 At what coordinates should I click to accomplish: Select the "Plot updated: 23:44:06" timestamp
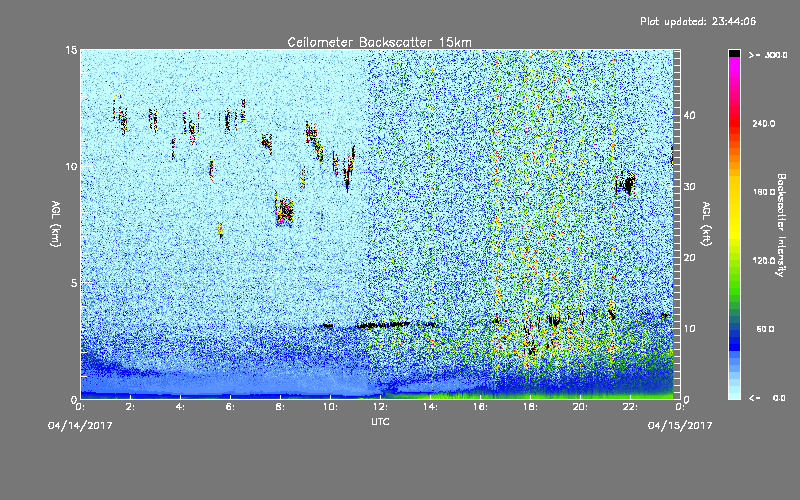(x=698, y=21)
